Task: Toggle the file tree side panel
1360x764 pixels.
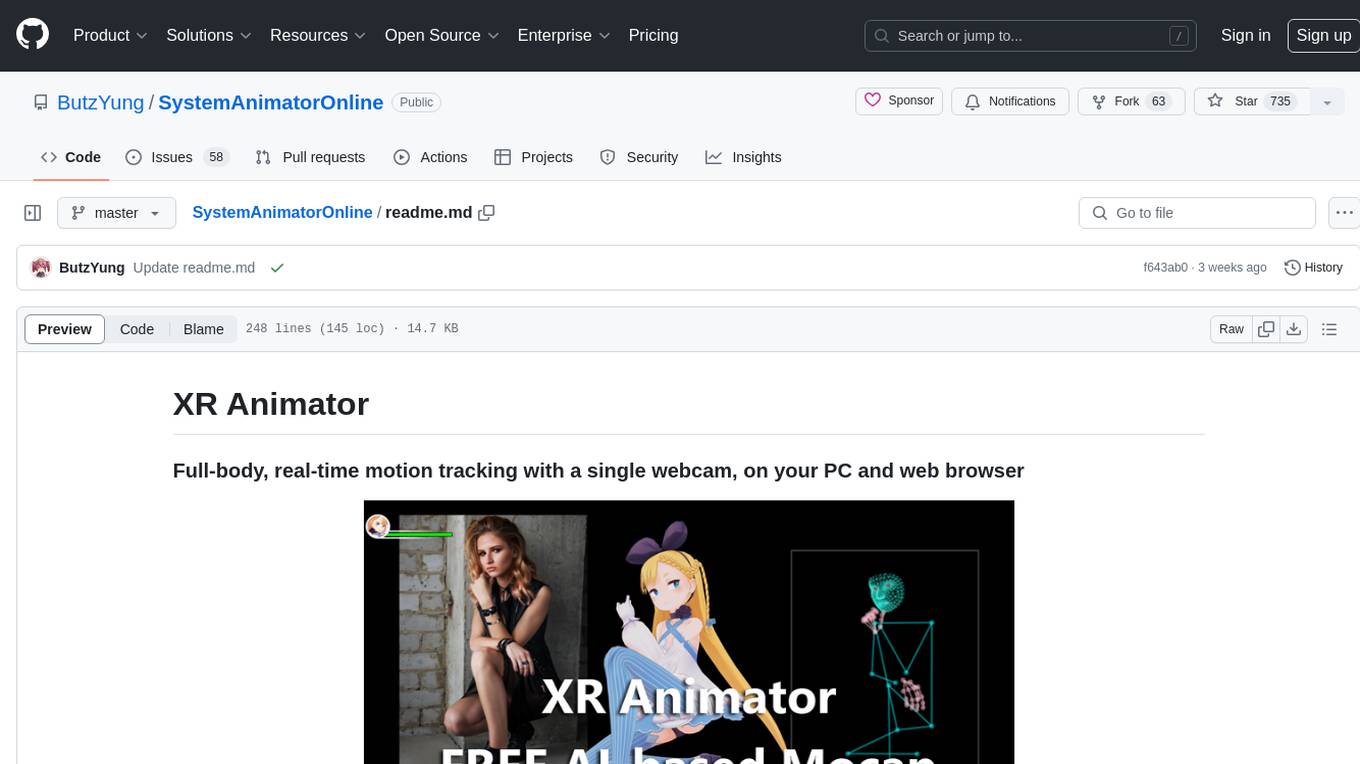Action: tap(33, 213)
